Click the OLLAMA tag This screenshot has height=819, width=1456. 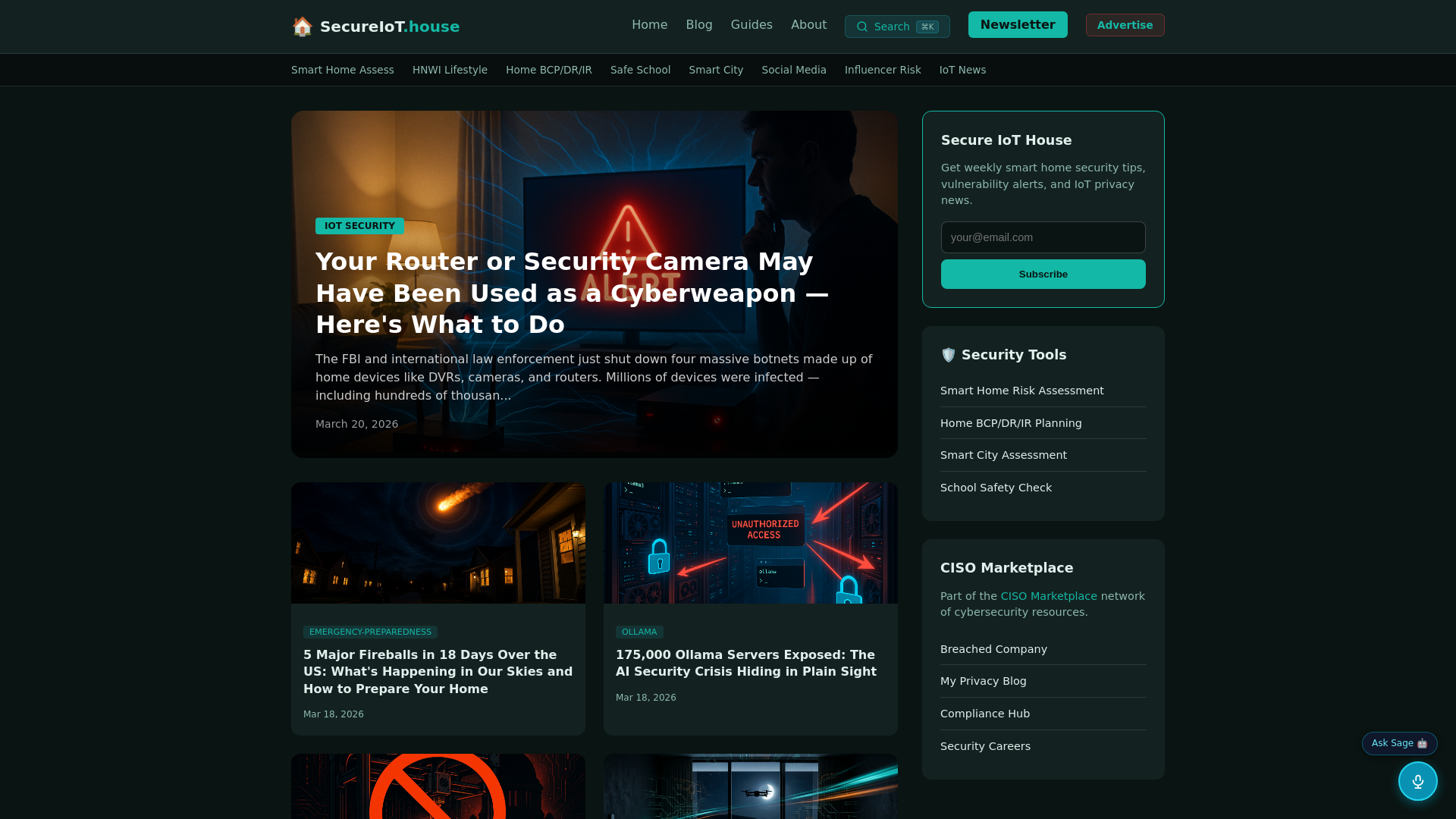point(639,632)
